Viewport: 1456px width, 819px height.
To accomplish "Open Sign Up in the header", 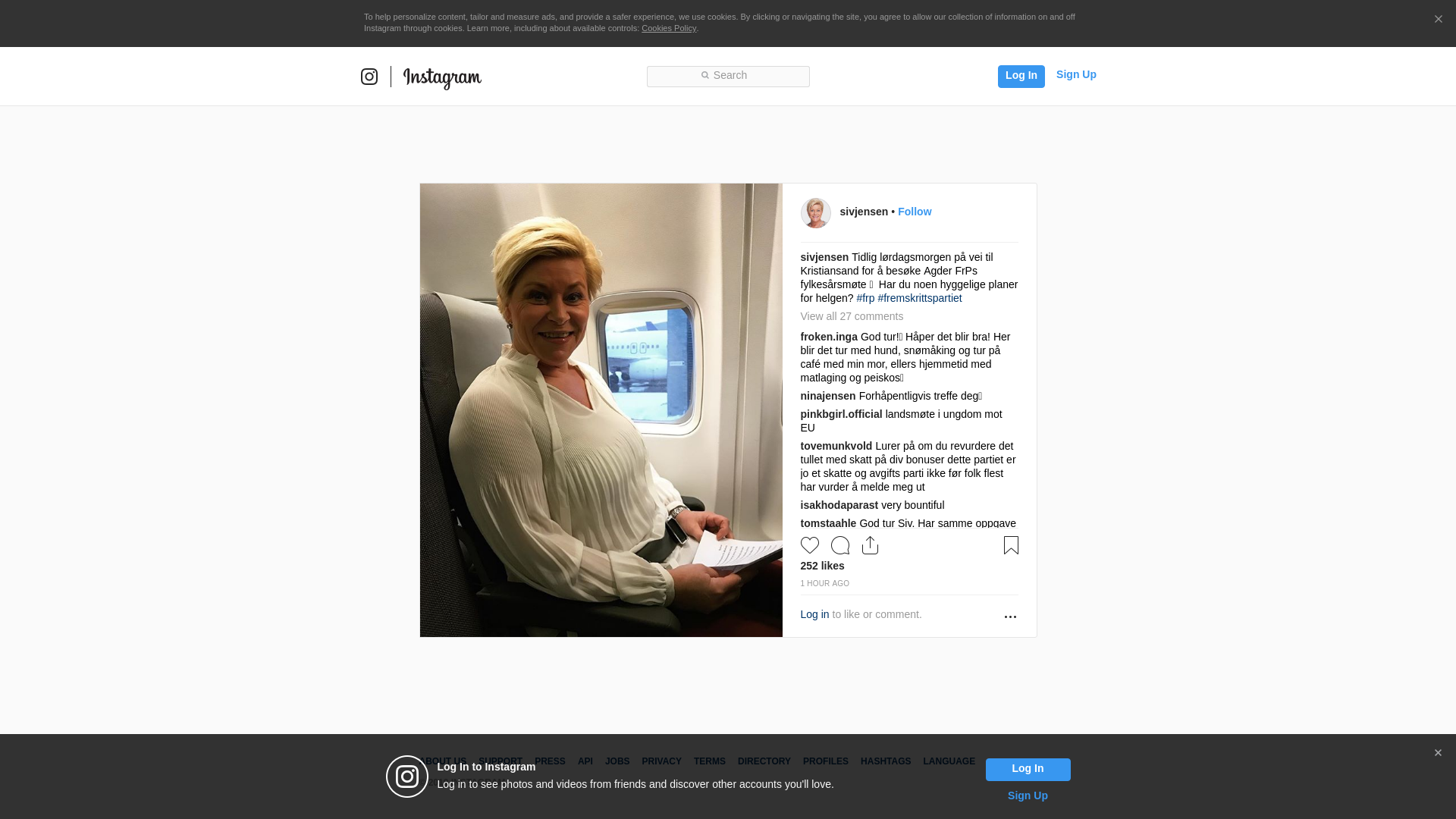I will [1076, 74].
